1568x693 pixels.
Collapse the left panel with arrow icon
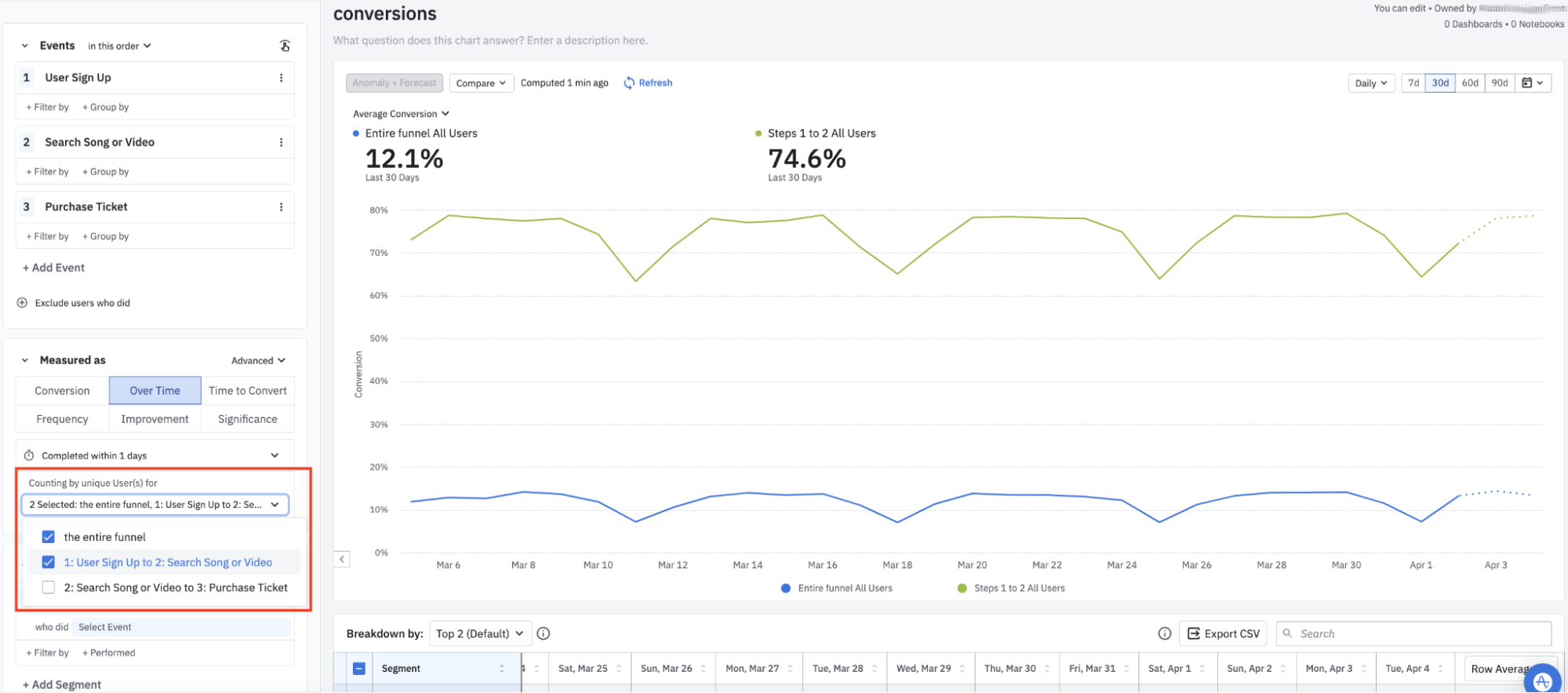click(x=342, y=560)
